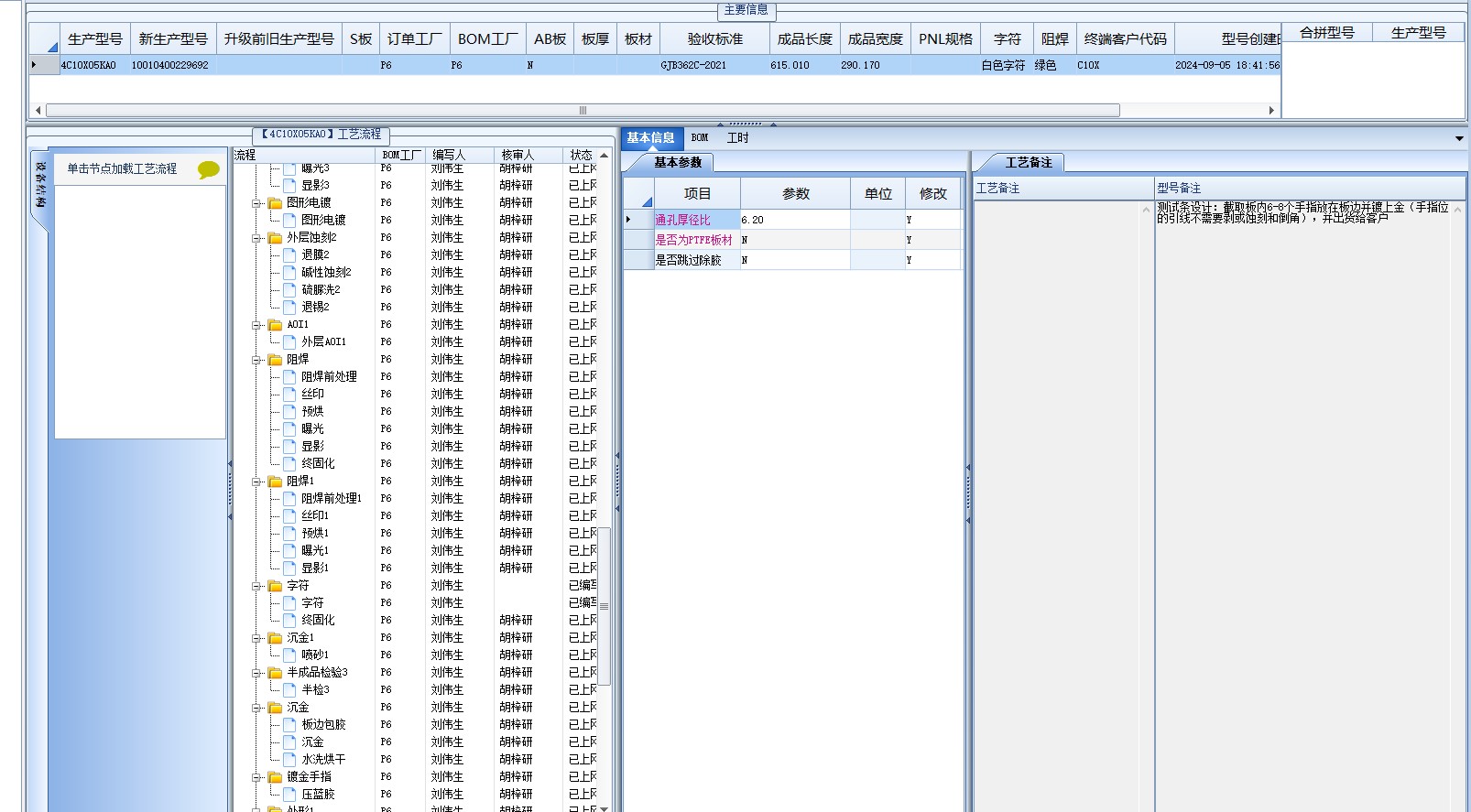Screen dimensions: 1471x812
Task: Click the document icon of 曝光1
Action: pos(290,551)
